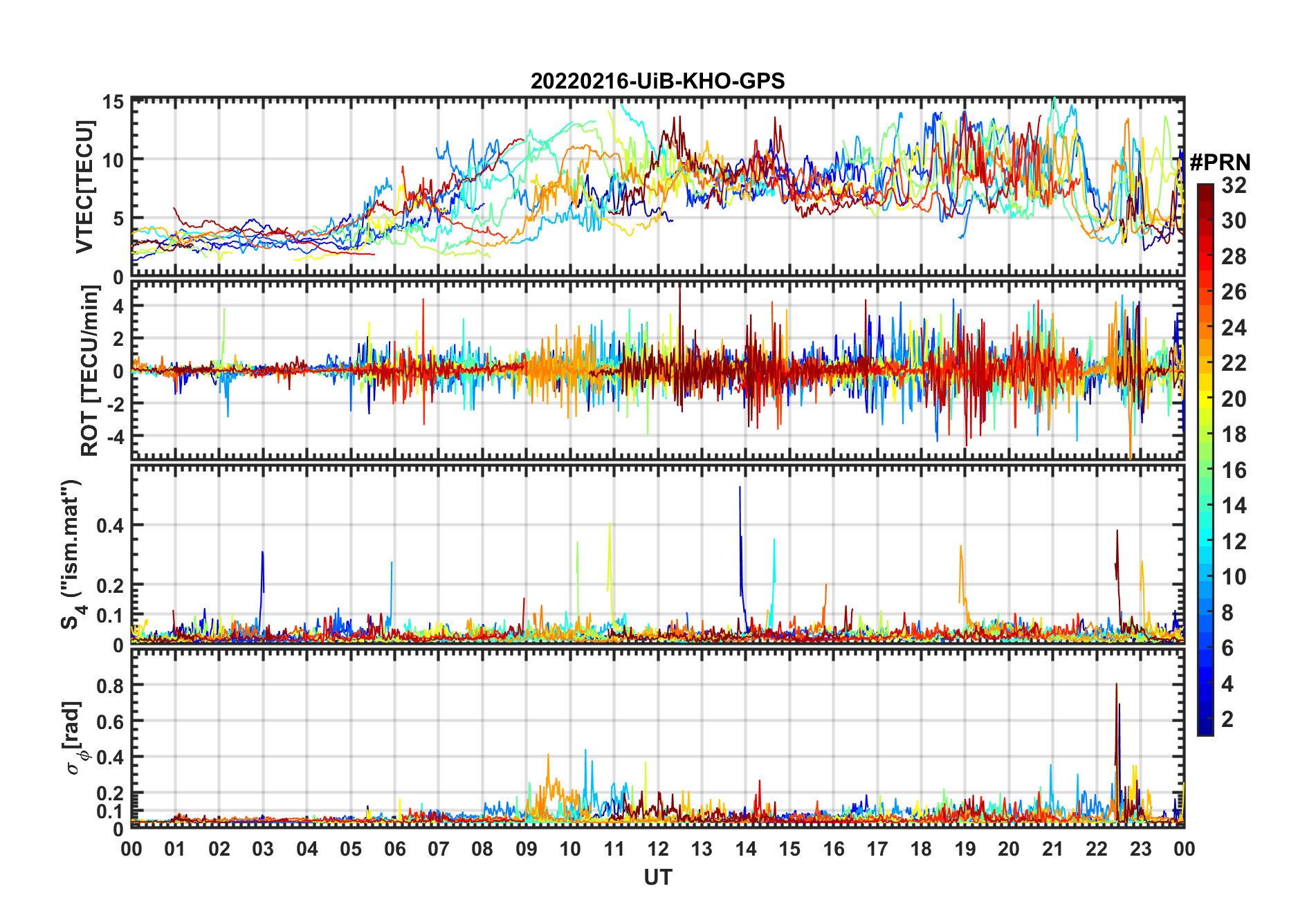This screenshot has height=920, width=1316.
Task: Click x-axis hour label 09
Action: pyautogui.click(x=527, y=849)
